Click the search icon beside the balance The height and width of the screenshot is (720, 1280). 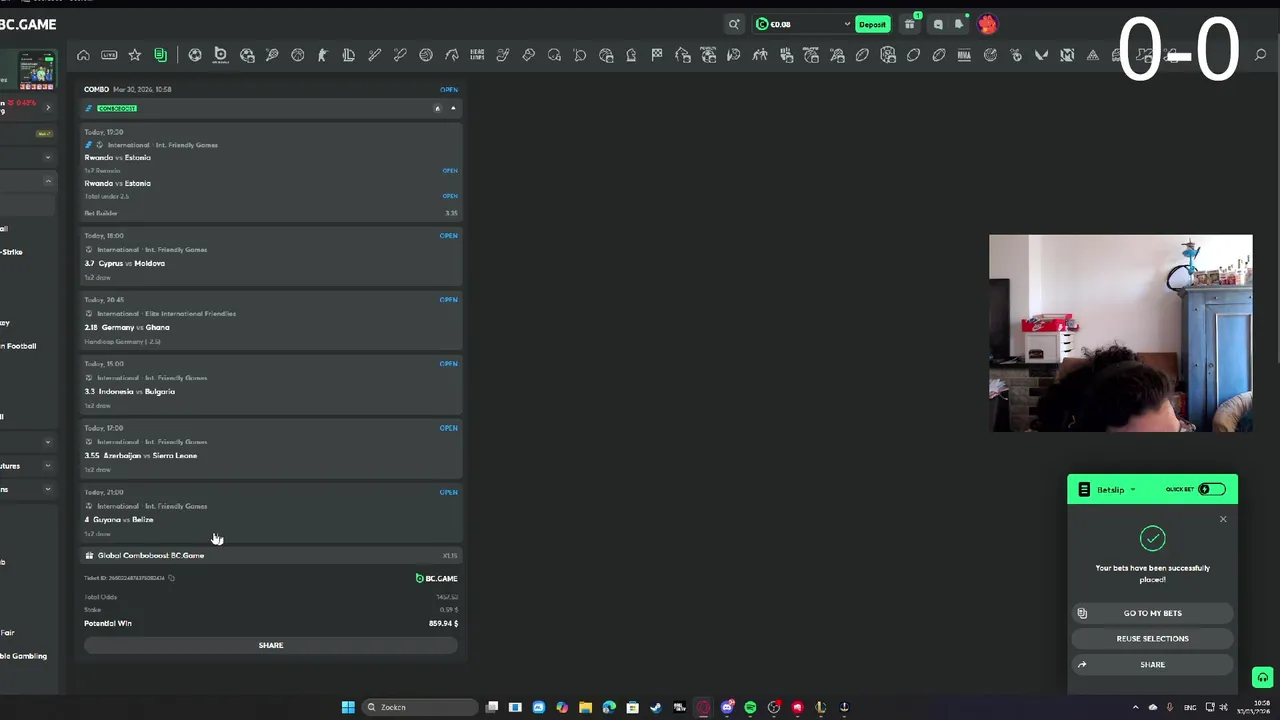tap(734, 24)
